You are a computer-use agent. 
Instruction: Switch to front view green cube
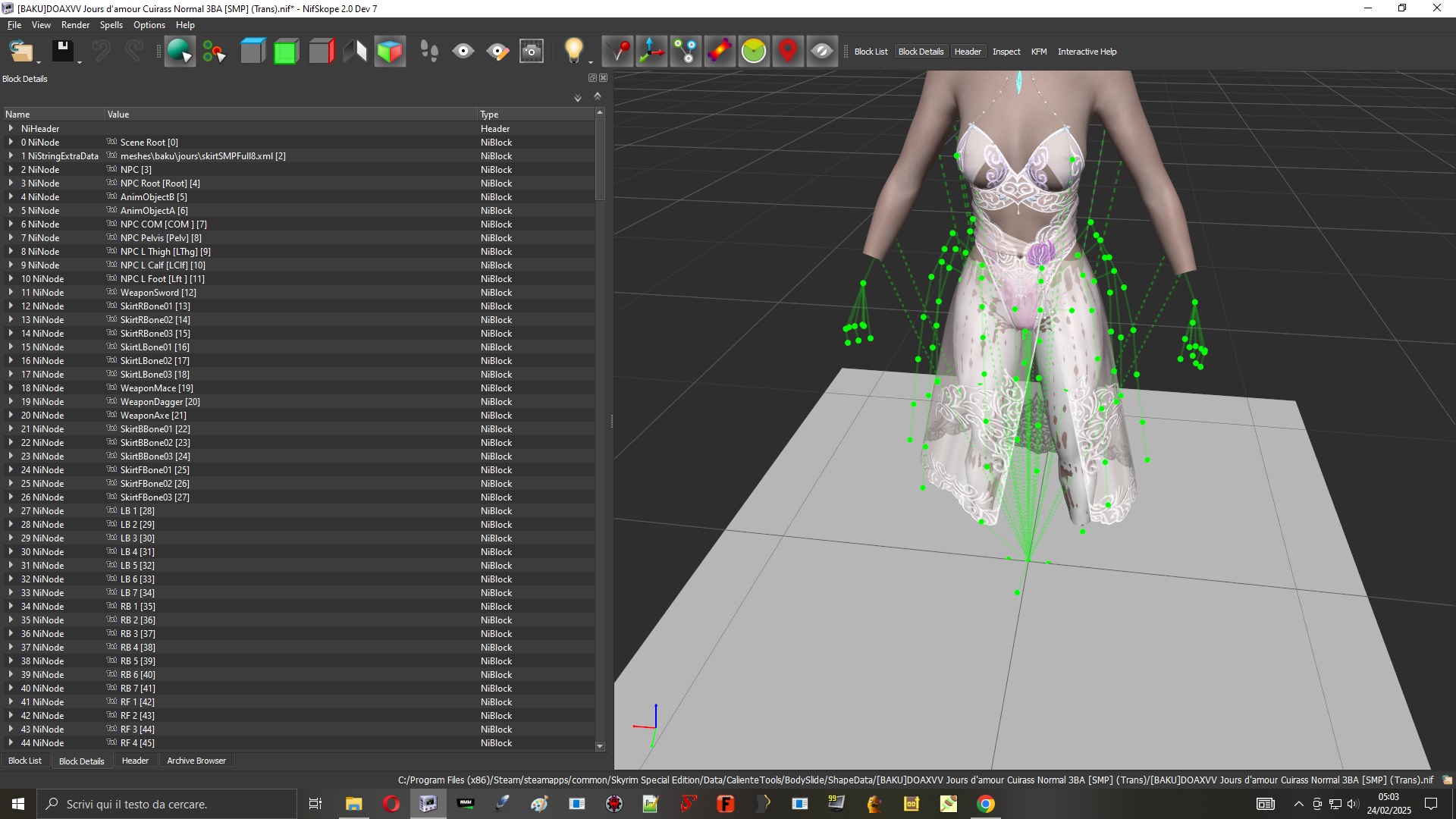pos(286,52)
